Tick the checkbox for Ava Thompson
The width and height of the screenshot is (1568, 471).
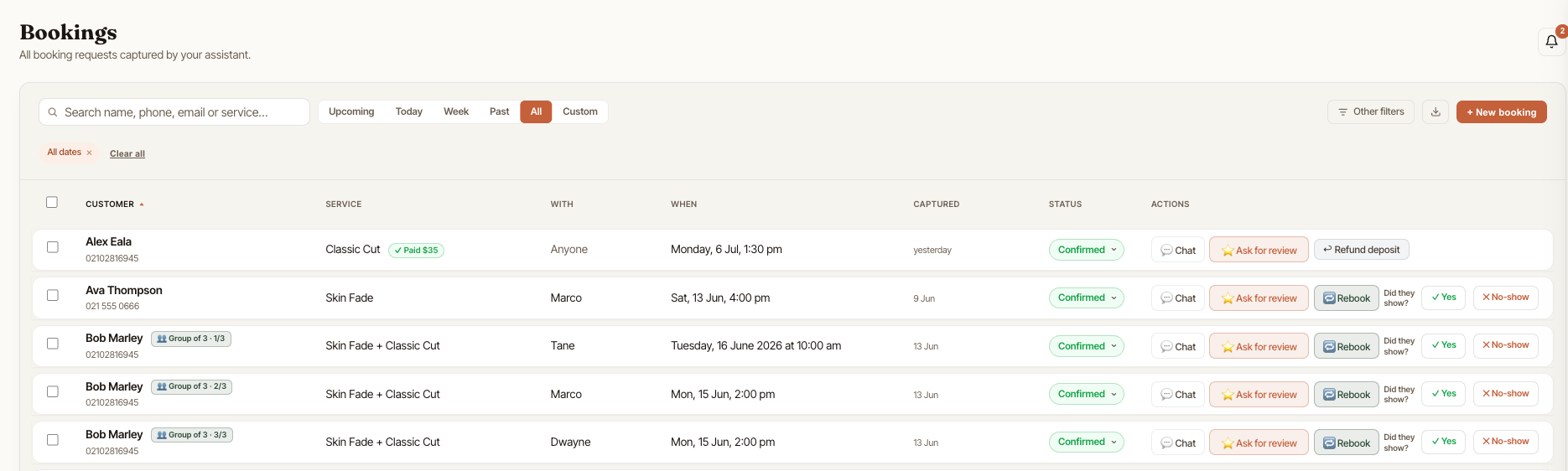point(53,295)
